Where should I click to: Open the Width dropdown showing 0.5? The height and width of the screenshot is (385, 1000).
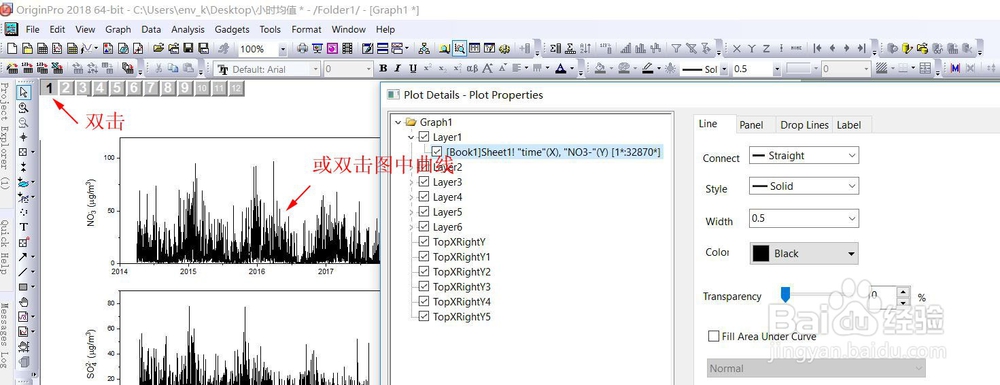(803, 219)
